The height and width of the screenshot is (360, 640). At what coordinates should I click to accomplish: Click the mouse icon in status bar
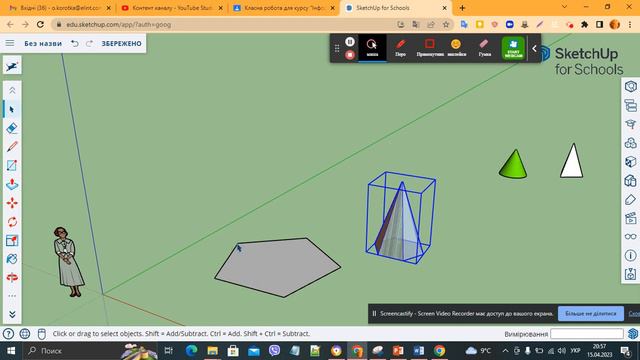42,334
